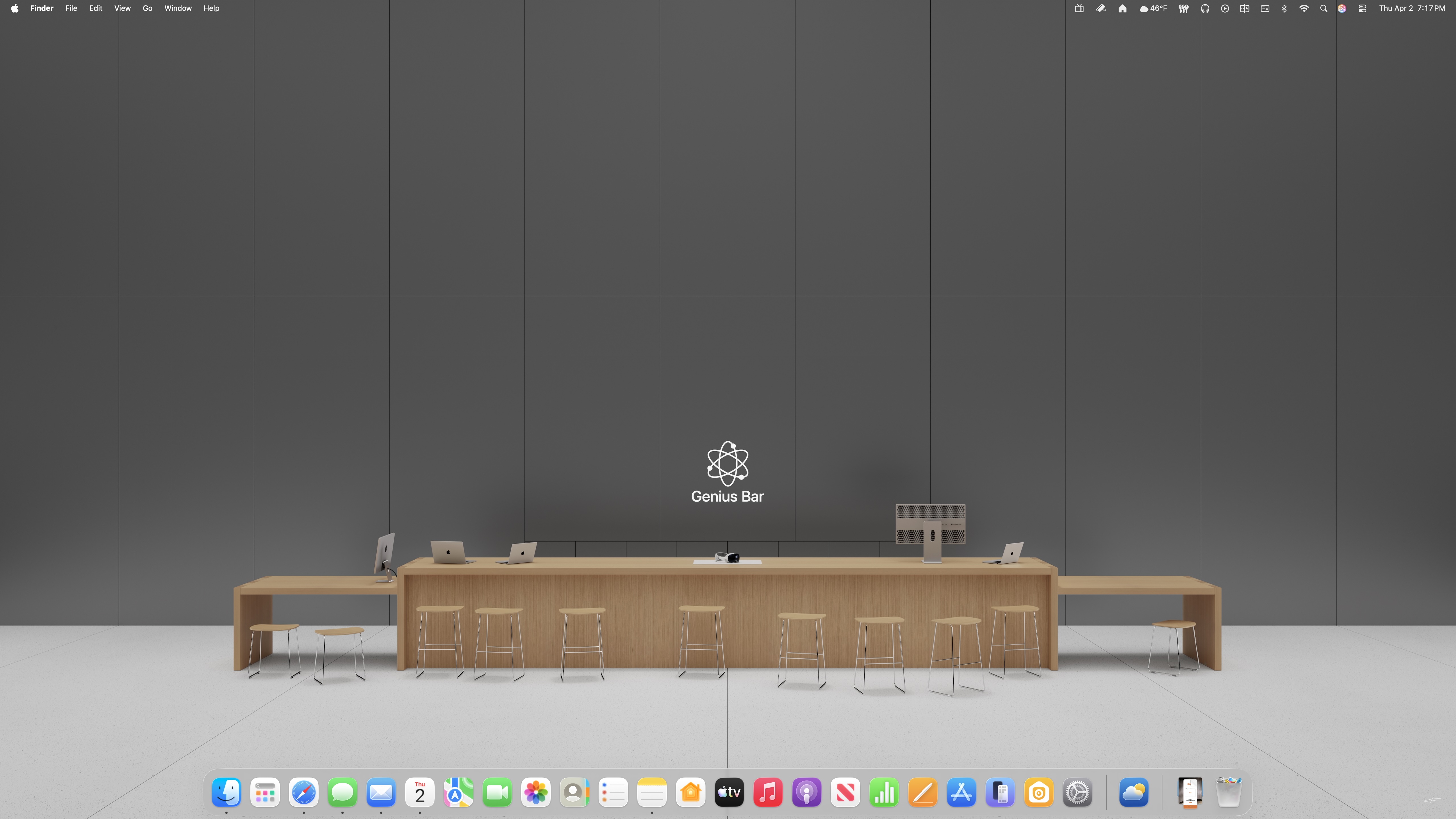Open the Trash from the Dock
Screen dimensions: 1456x819
[1228, 793]
